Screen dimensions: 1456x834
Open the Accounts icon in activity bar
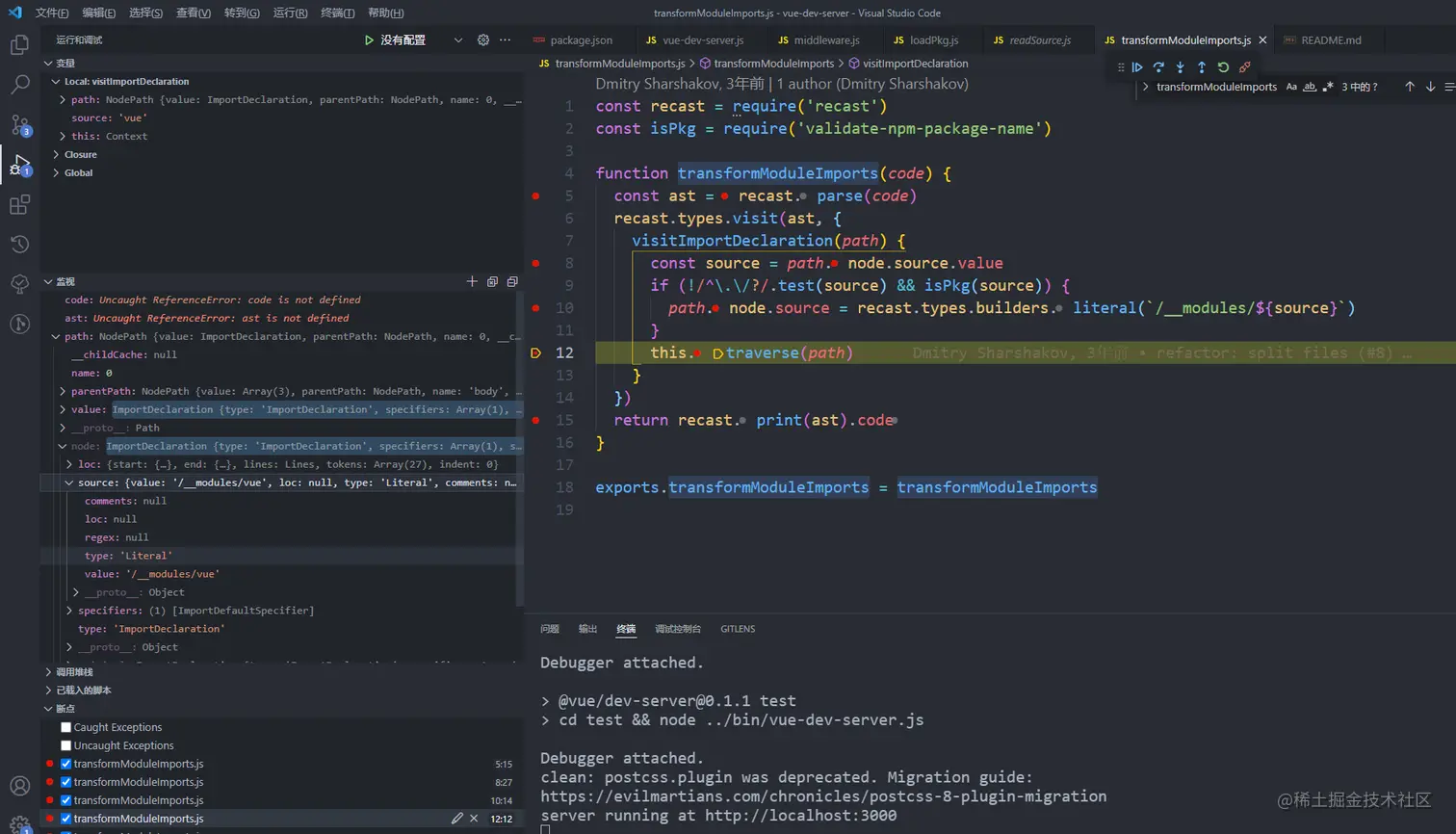tap(19, 787)
